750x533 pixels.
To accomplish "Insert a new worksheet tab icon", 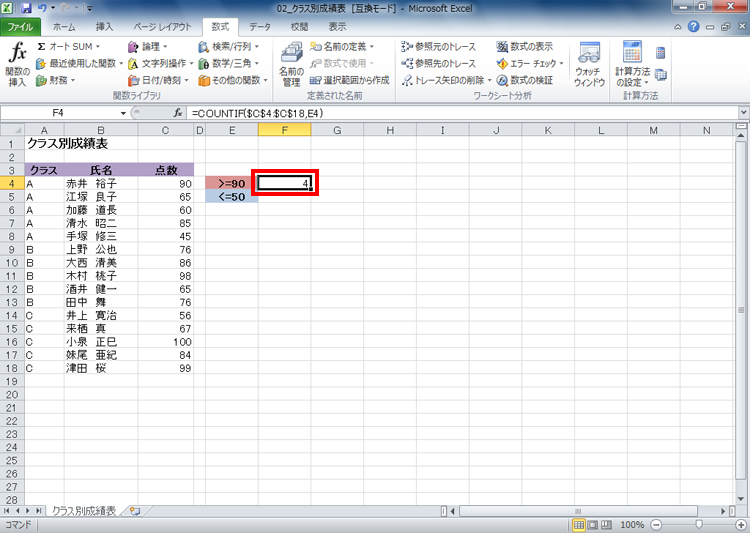I will [x=135, y=511].
